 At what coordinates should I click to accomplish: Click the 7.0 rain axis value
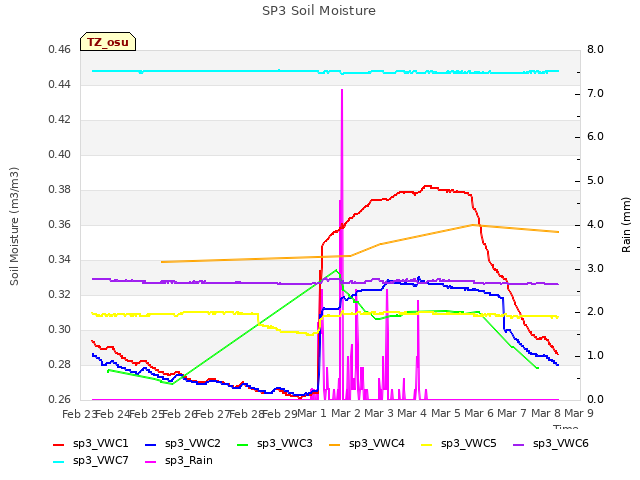tap(595, 93)
